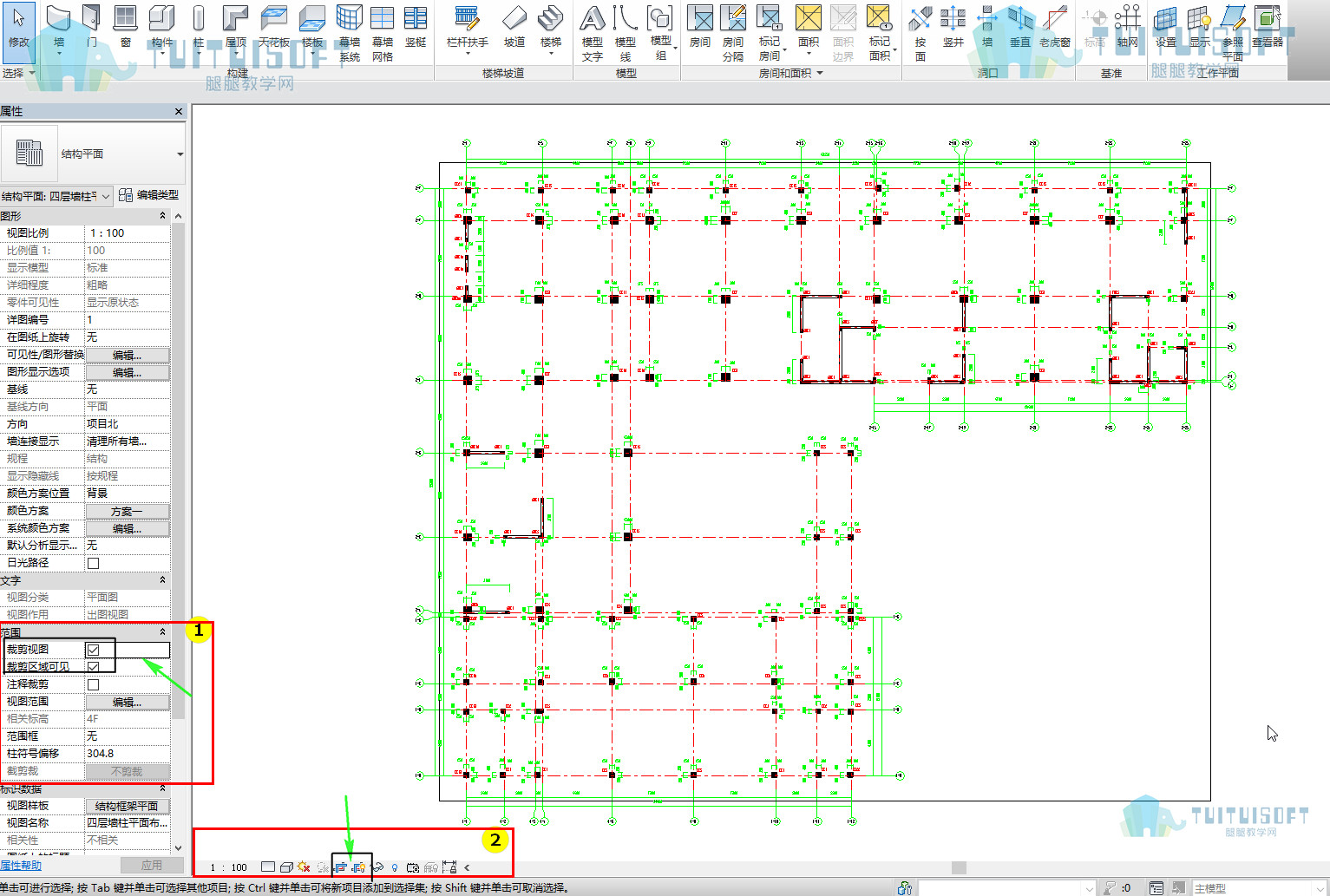Expand the 房间和面积 panel dropdown
The width and height of the screenshot is (1330, 896).
[x=820, y=73]
